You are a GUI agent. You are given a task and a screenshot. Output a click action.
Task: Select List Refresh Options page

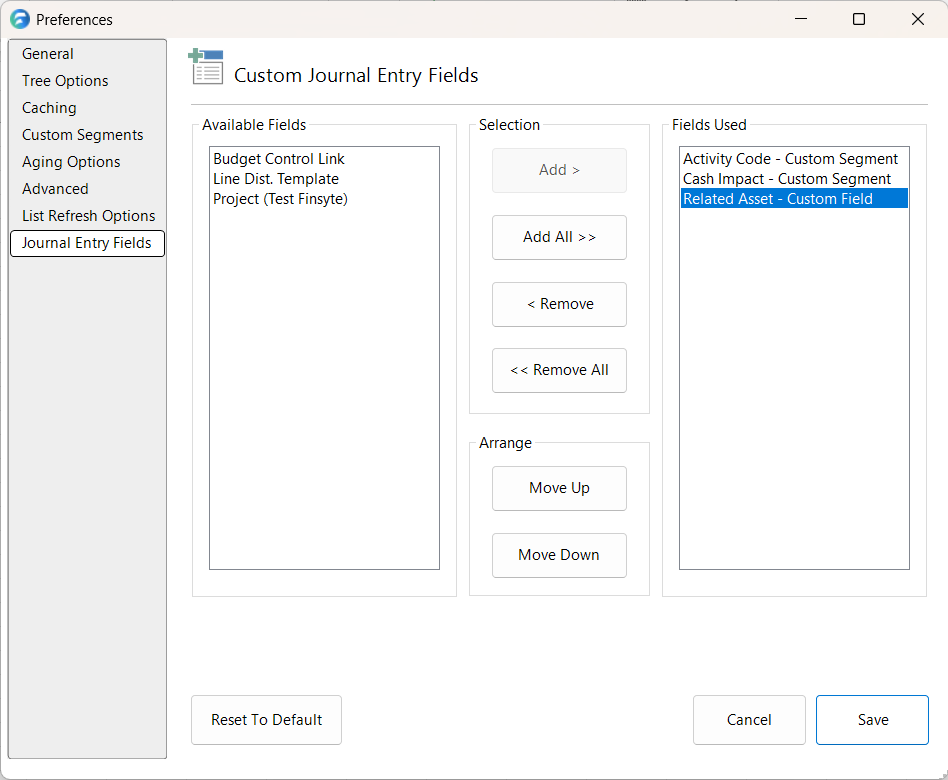[88, 216]
